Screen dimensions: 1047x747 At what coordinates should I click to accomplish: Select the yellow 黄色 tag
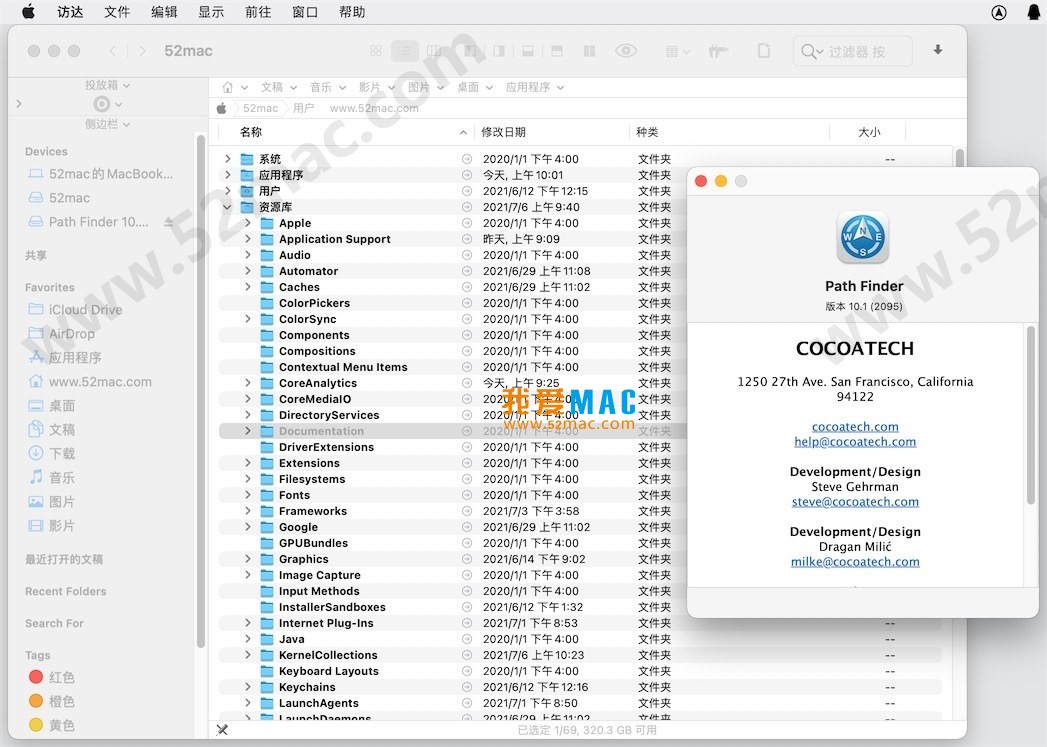point(52,725)
